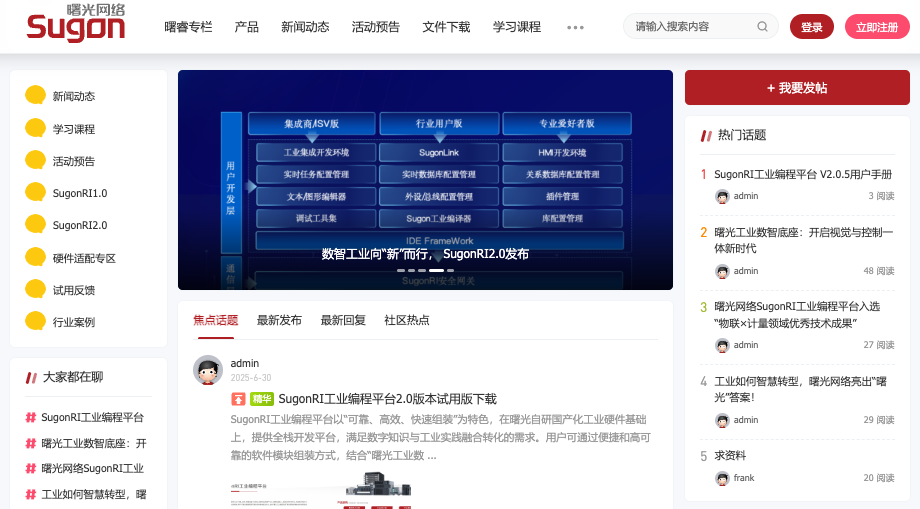Viewport: 920px width, 509px height.
Task: Click yellow icon beside SugonRI1.0
Action: (35, 192)
